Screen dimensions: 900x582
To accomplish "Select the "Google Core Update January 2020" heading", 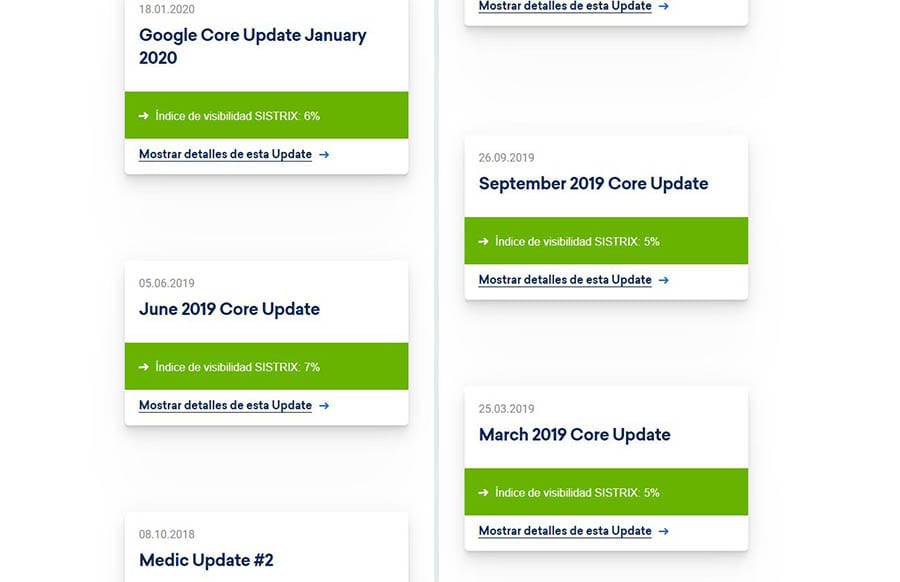I will (252, 46).
